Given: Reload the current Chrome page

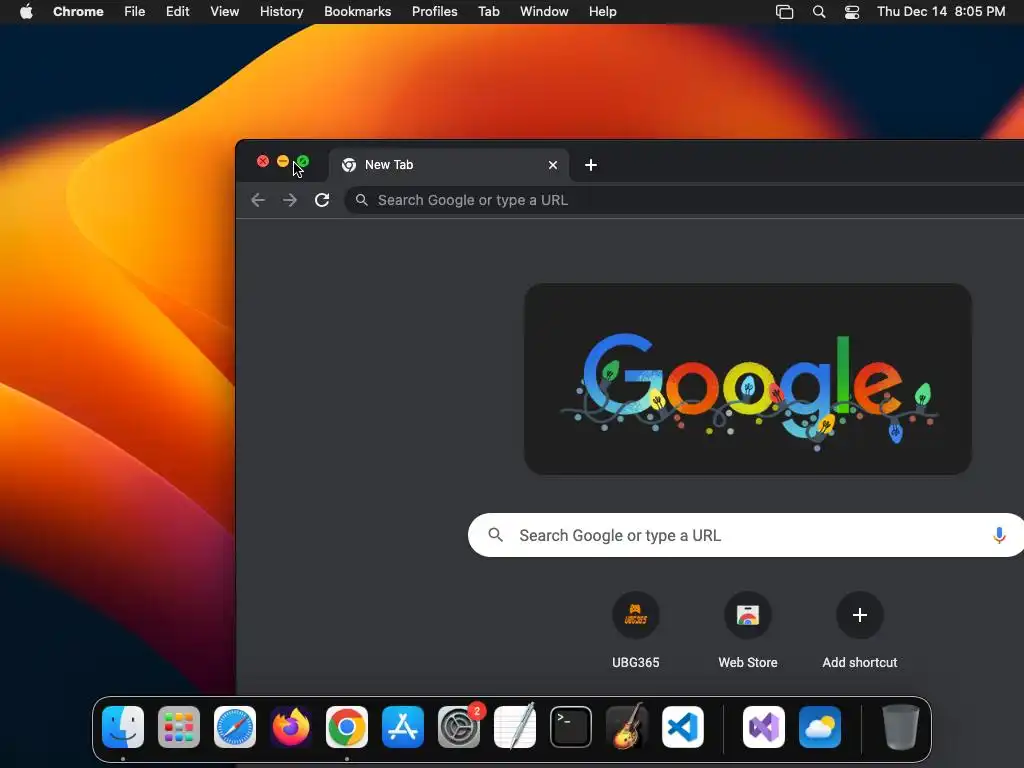Looking at the screenshot, I should click(x=322, y=200).
